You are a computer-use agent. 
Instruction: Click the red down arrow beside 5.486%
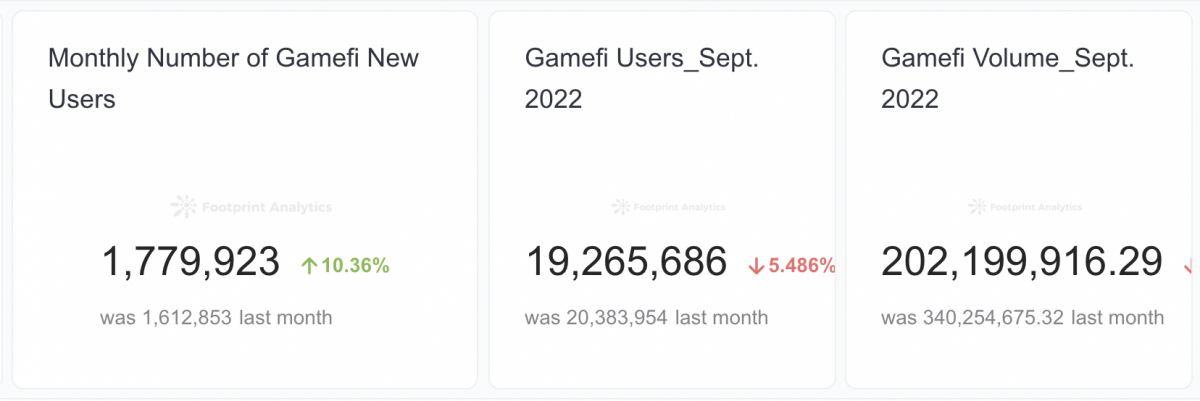[x=756, y=265]
